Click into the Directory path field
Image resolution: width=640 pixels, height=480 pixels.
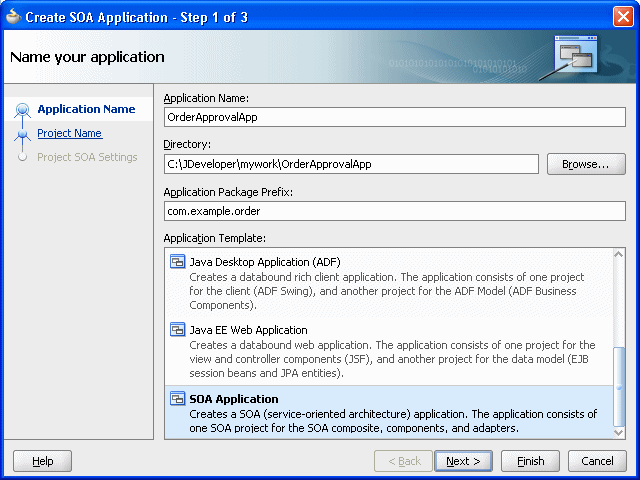tap(351, 164)
